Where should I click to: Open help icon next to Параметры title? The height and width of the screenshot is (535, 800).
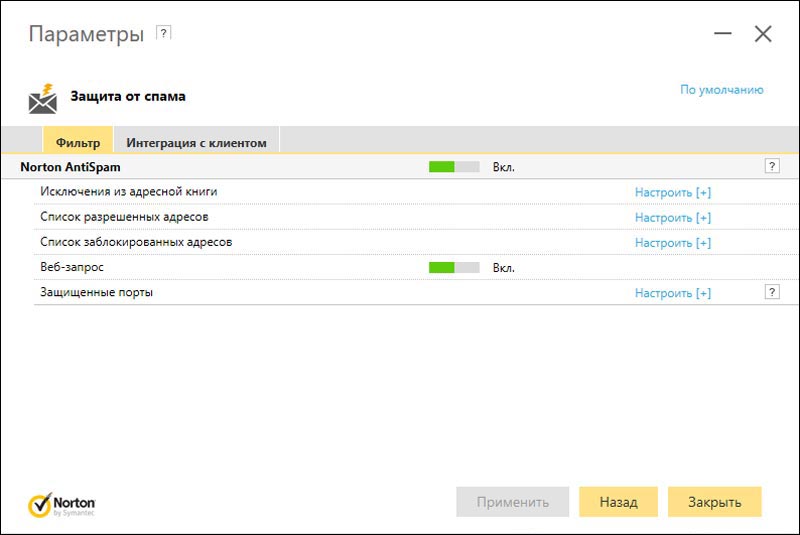163,33
